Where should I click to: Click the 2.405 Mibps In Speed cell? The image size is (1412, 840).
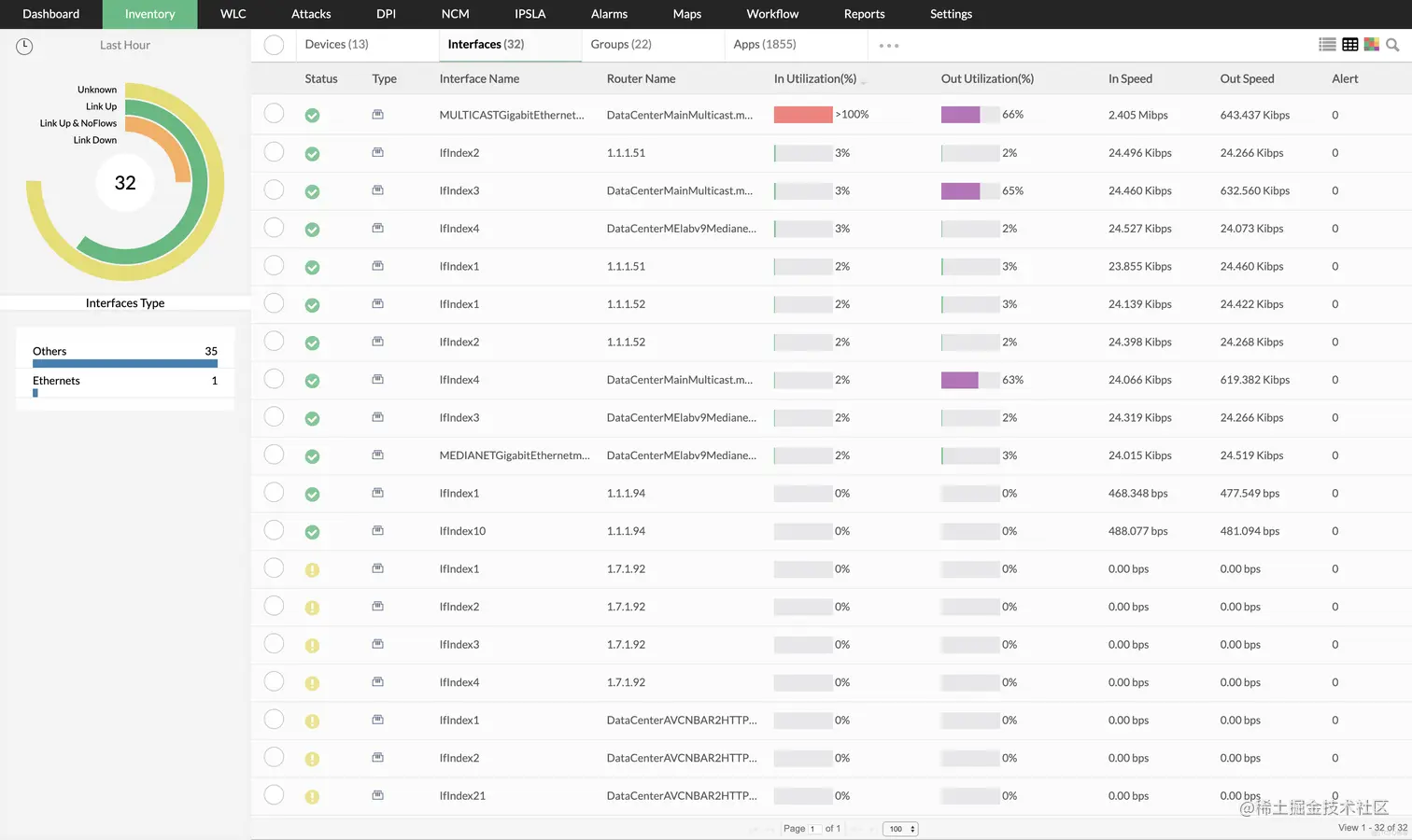tap(1138, 116)
